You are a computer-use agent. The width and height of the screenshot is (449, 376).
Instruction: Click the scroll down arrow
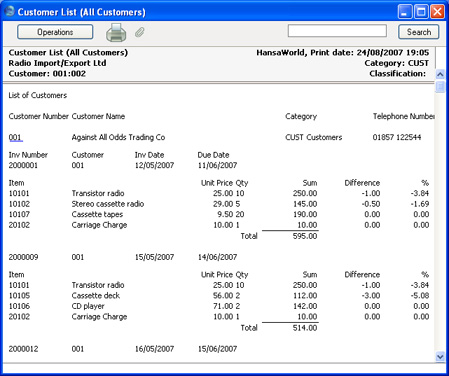(x=440, y=357)
